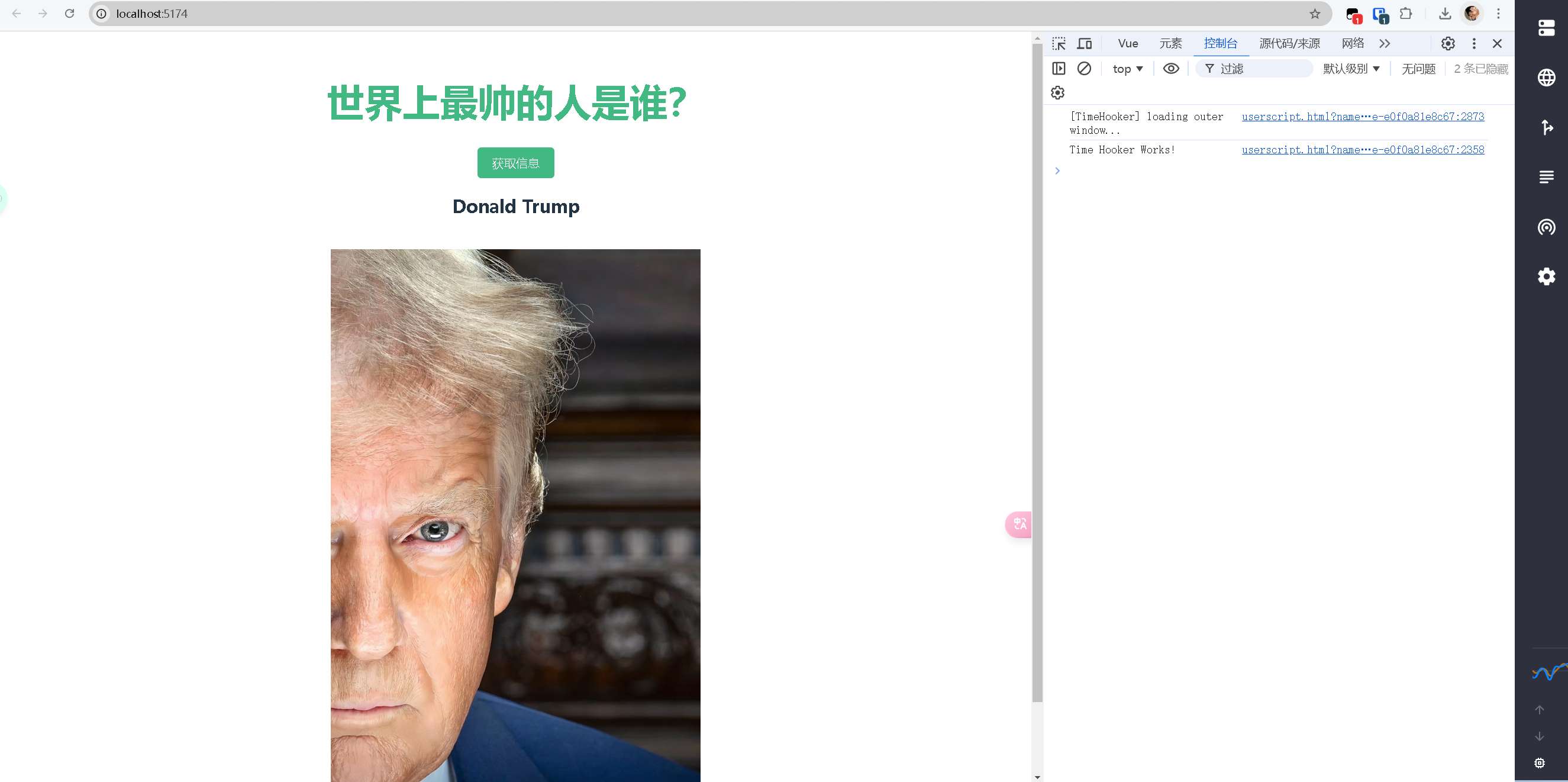1568x782 pixels.
Task: Open userscript link ending in 2873
Action: click(x=1362, y=117)
